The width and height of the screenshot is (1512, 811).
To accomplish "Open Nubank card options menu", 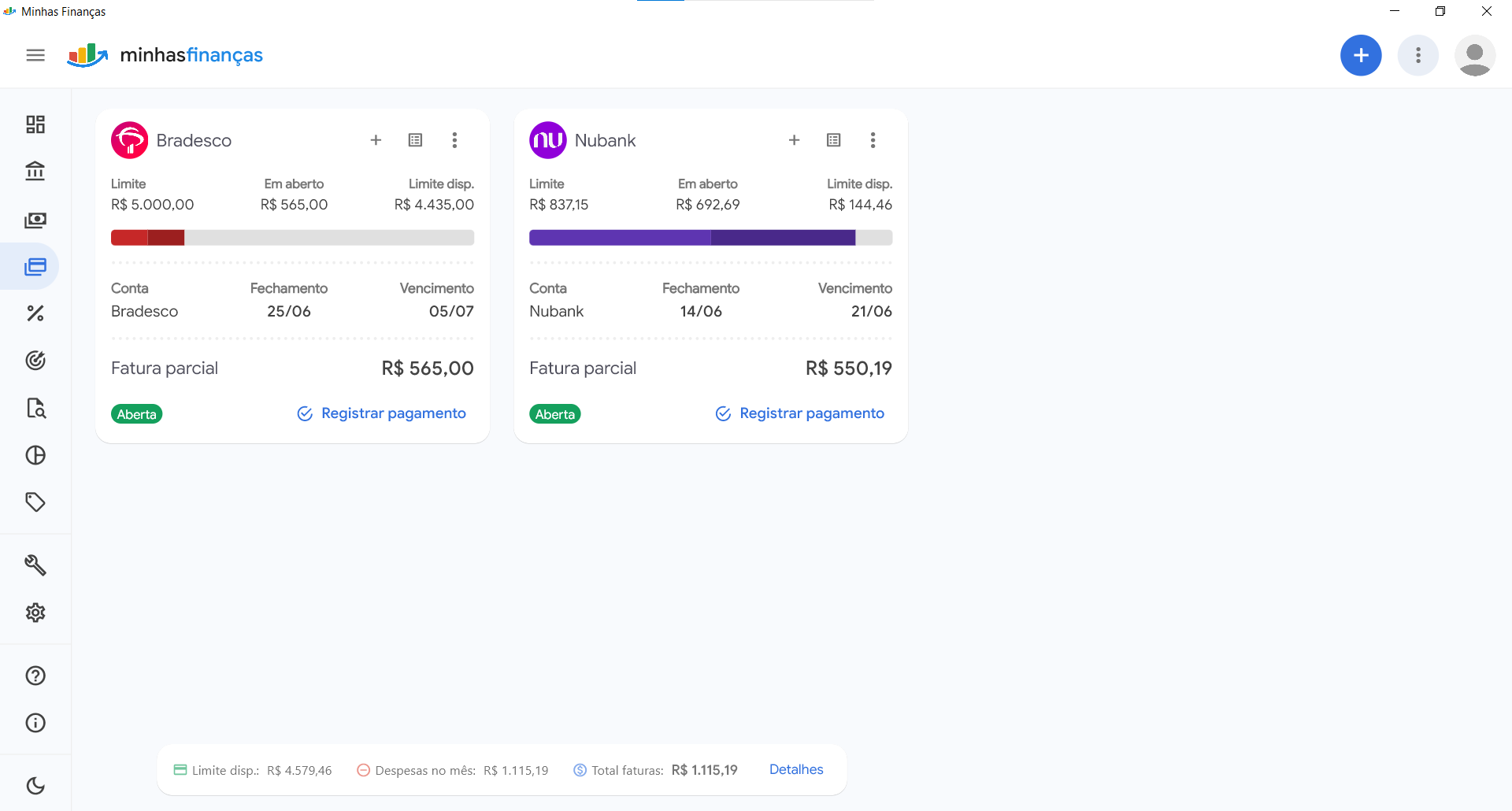I will coord(873,140).
